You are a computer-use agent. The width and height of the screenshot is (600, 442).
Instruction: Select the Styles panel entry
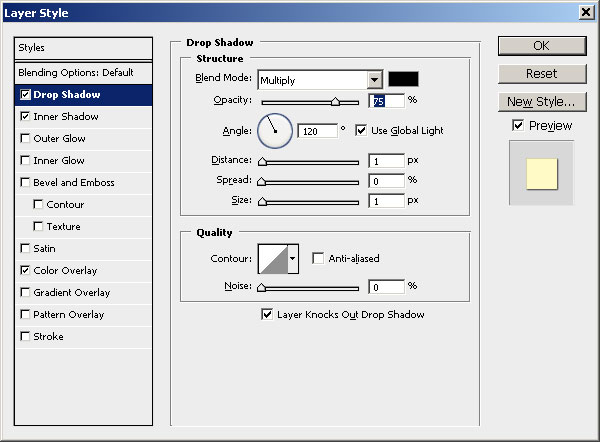(83, 48)
